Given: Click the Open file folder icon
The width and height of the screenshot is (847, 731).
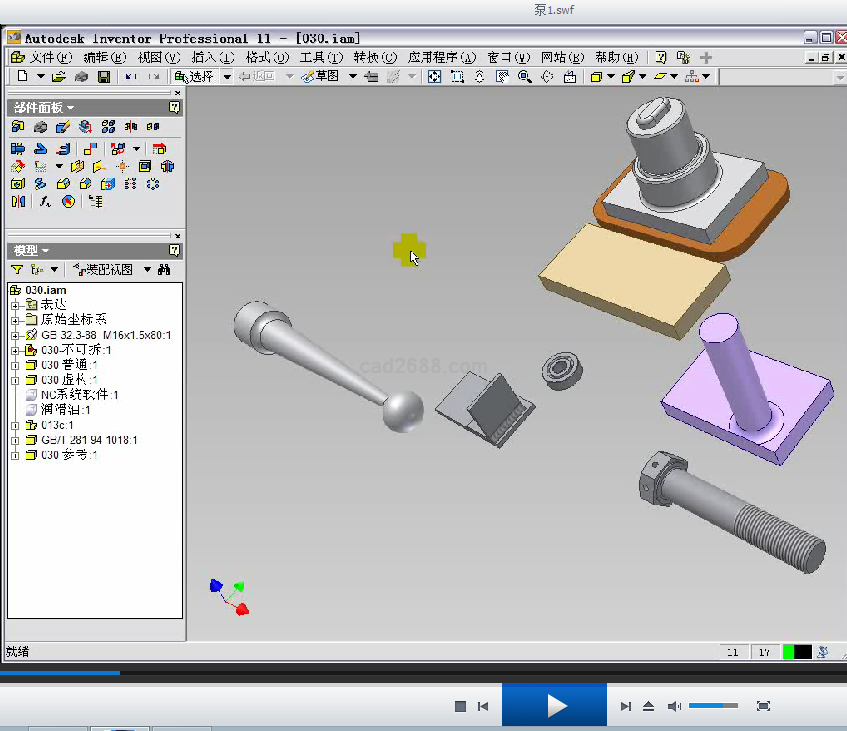Looking at the screenshot, I should pyautogui.click(x=59, y=76).
